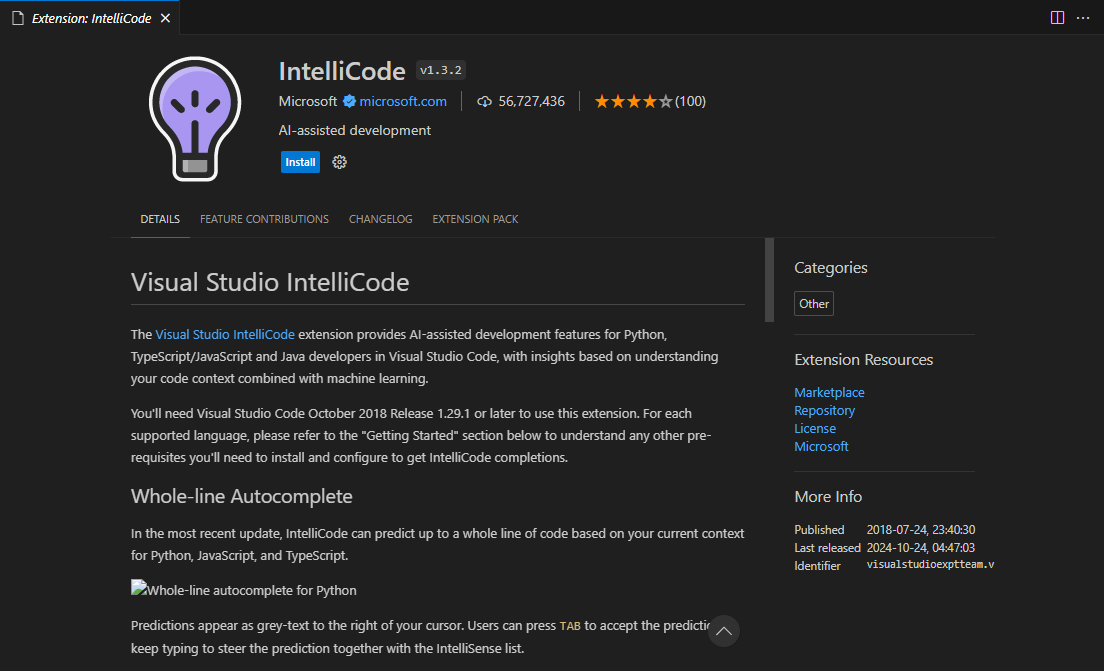1104x671 pixels.
Task: Open the More Actions ellipsis menu
Action: tap(1083, 18)
